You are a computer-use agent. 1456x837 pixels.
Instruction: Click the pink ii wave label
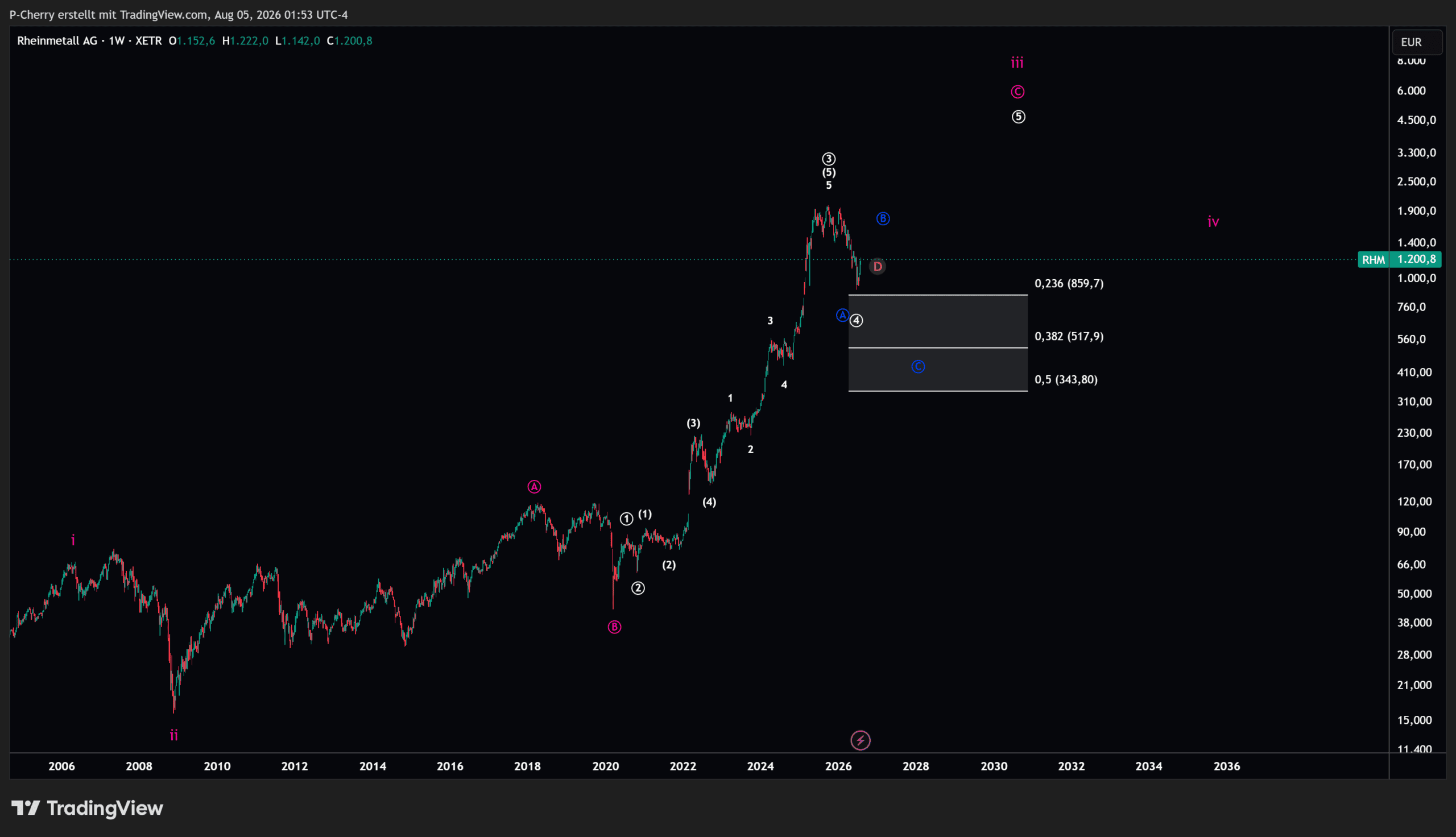[x=173, y=735]
